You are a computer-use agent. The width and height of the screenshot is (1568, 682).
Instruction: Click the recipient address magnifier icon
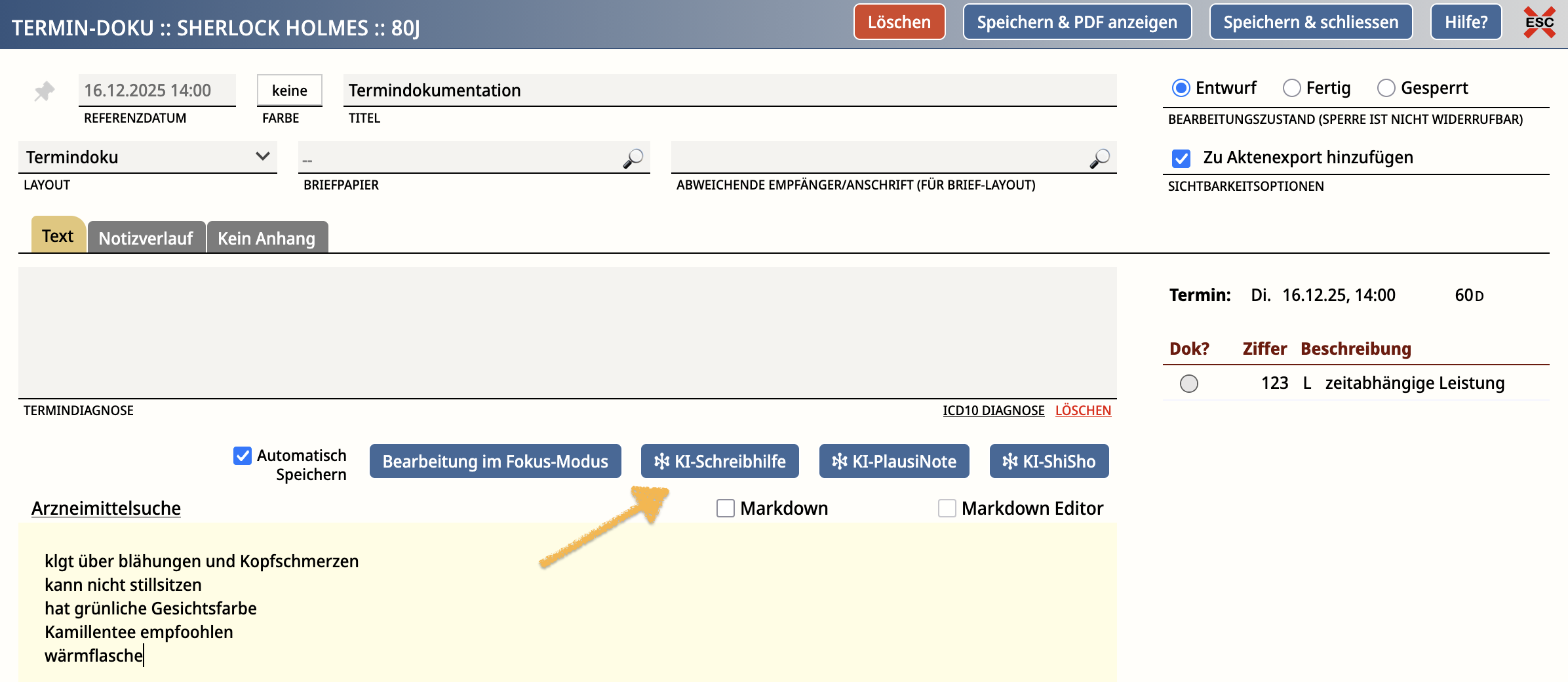pyautogui.click(x=1099, y=158)
